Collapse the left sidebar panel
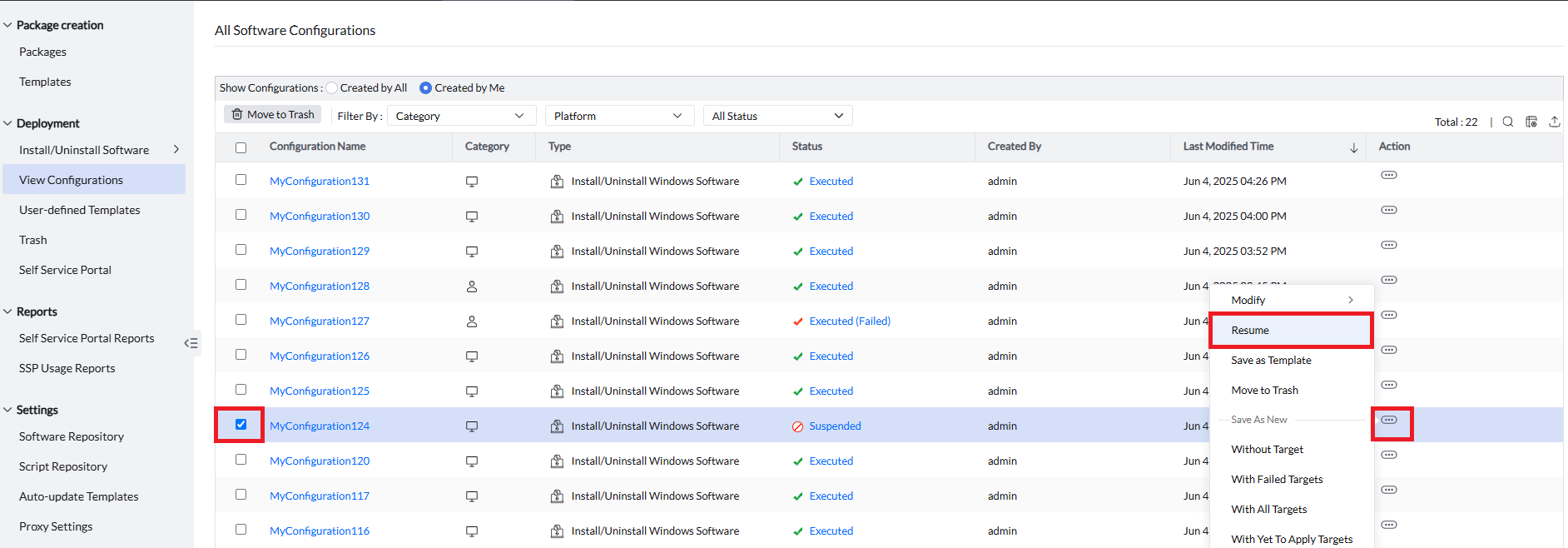This screenshot has width=1568, height=548. (x=191, y=343)
